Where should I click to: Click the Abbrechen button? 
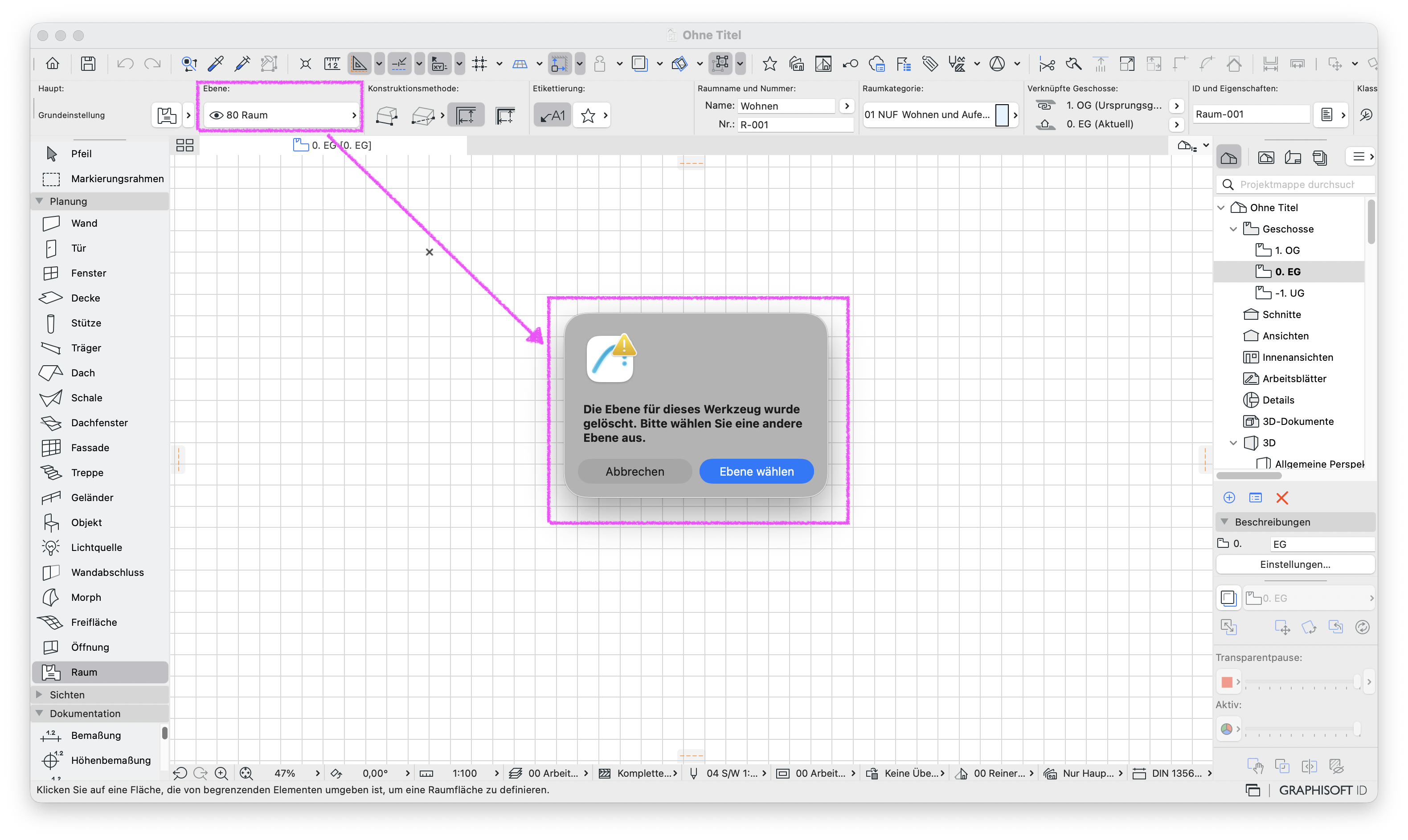634,471
